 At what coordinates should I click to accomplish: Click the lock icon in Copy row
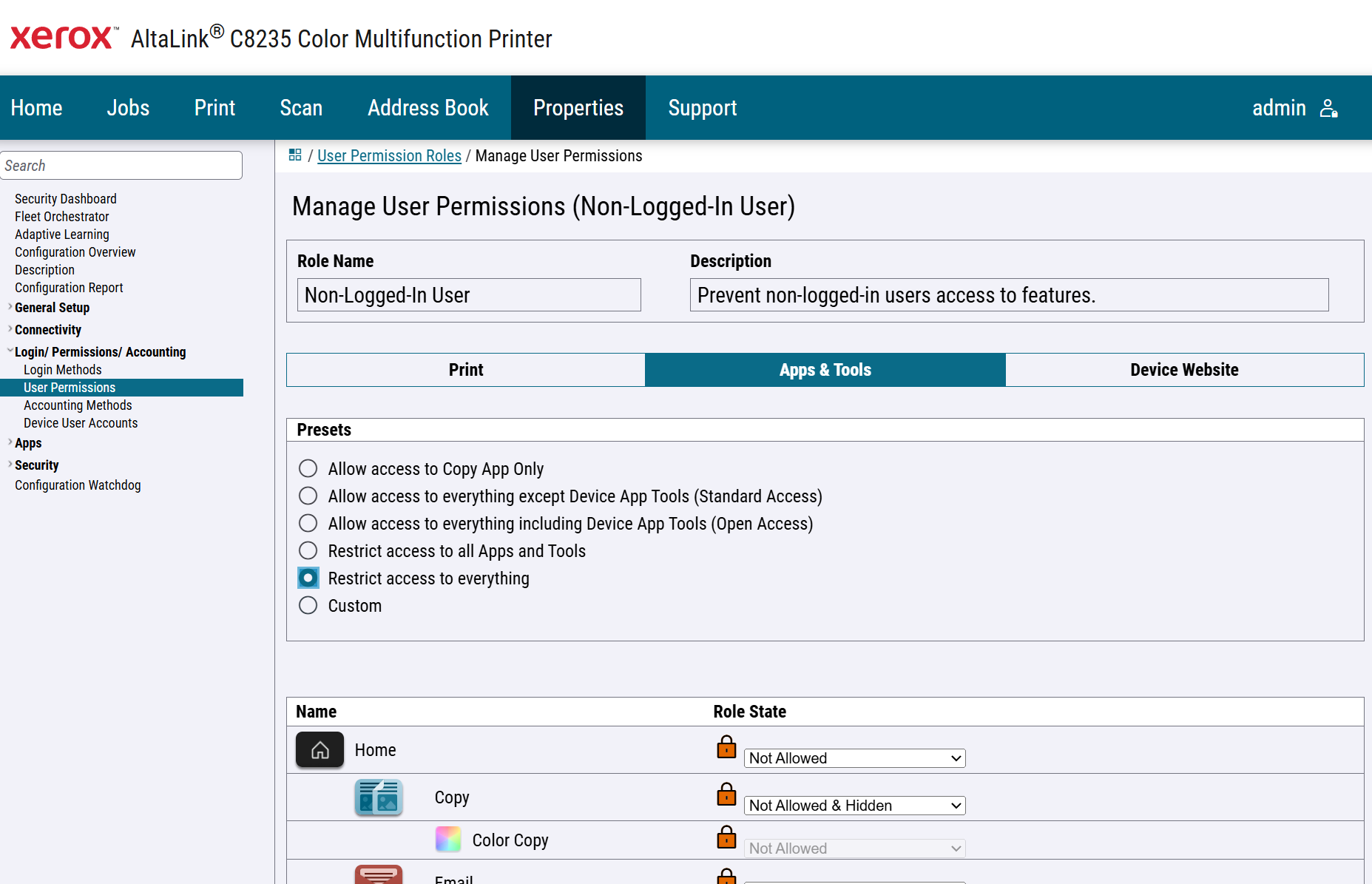pos(726,794)
